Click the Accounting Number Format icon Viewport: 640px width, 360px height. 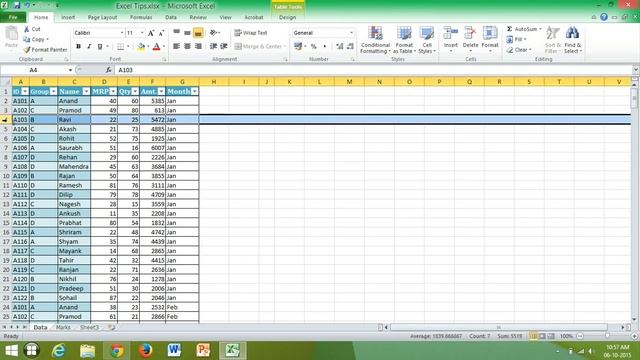point(298,47)
